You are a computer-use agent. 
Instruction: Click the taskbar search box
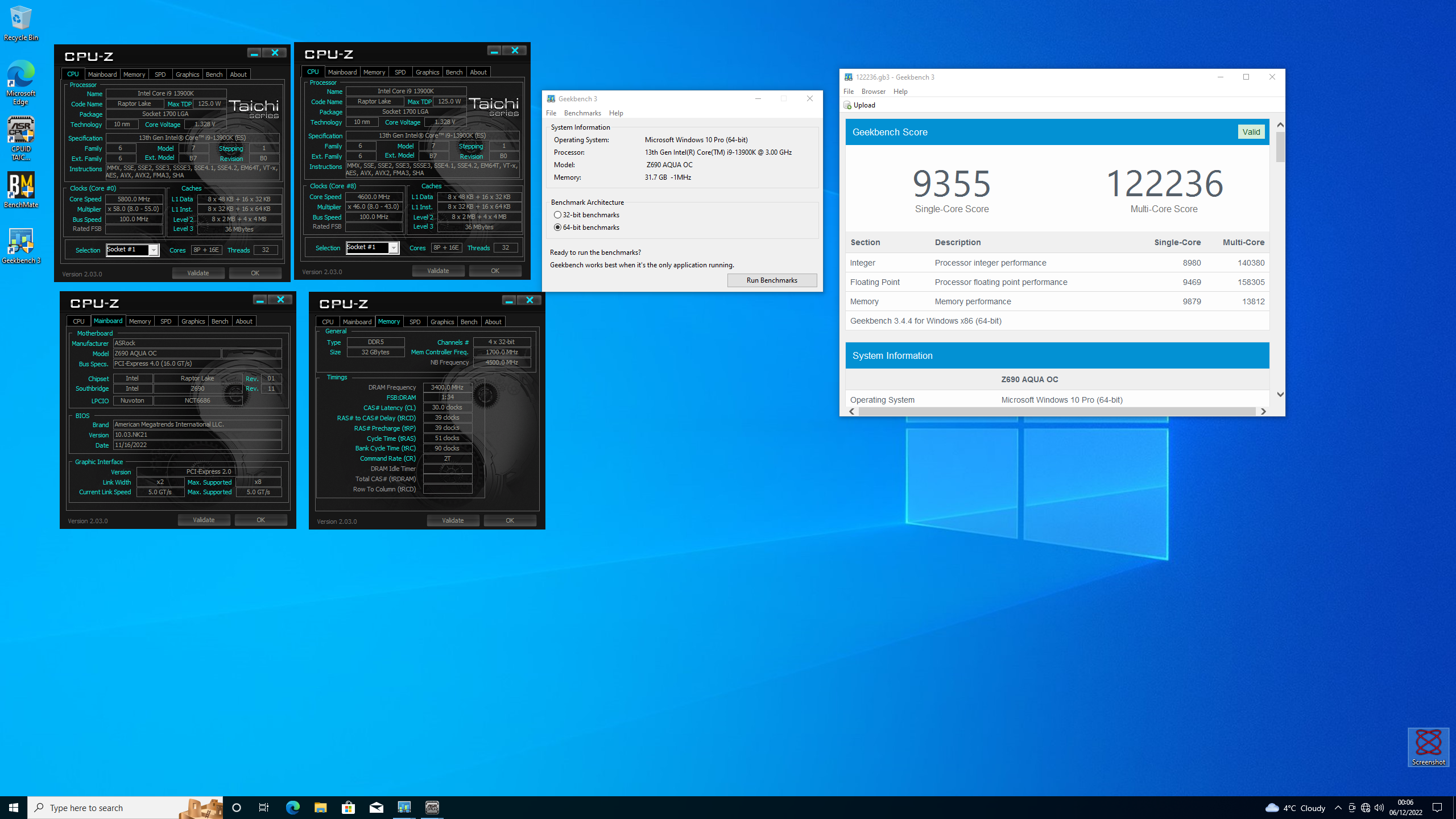125,808
